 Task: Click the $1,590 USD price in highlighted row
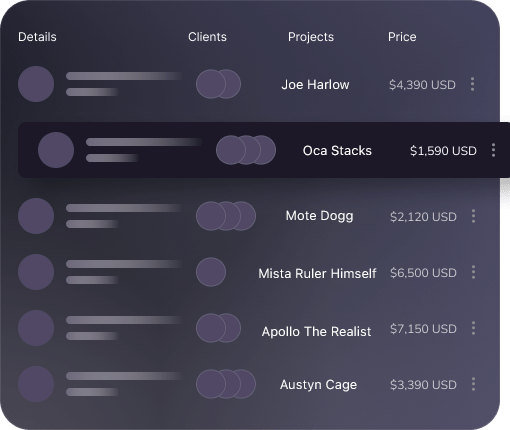coord(443,151)
